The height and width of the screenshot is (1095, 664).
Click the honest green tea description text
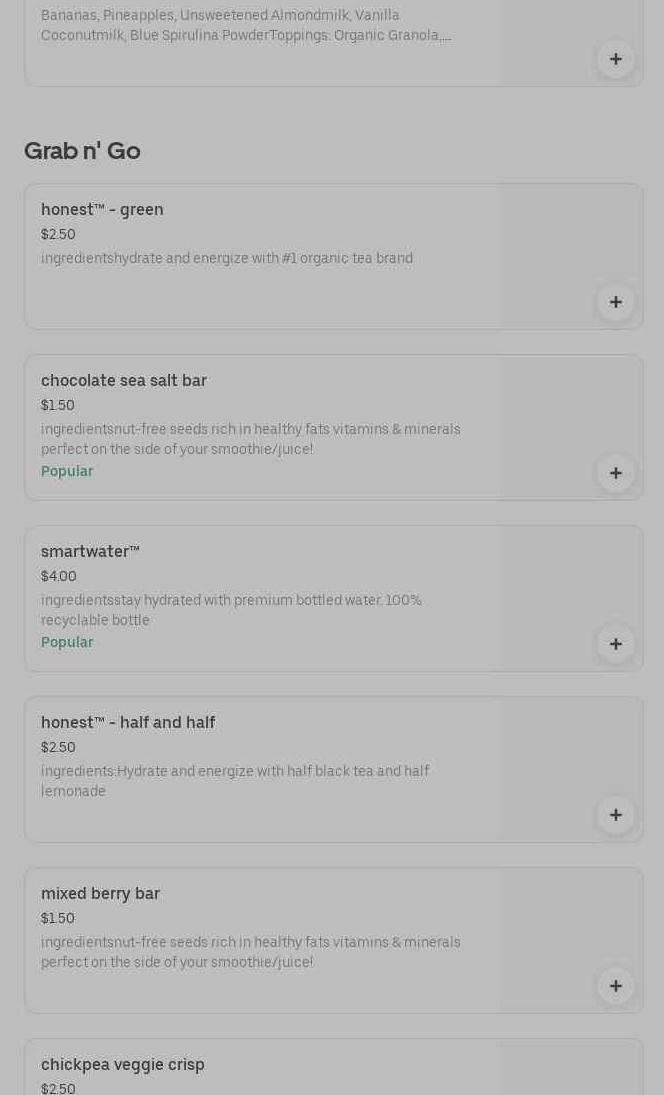coord(227,259)
